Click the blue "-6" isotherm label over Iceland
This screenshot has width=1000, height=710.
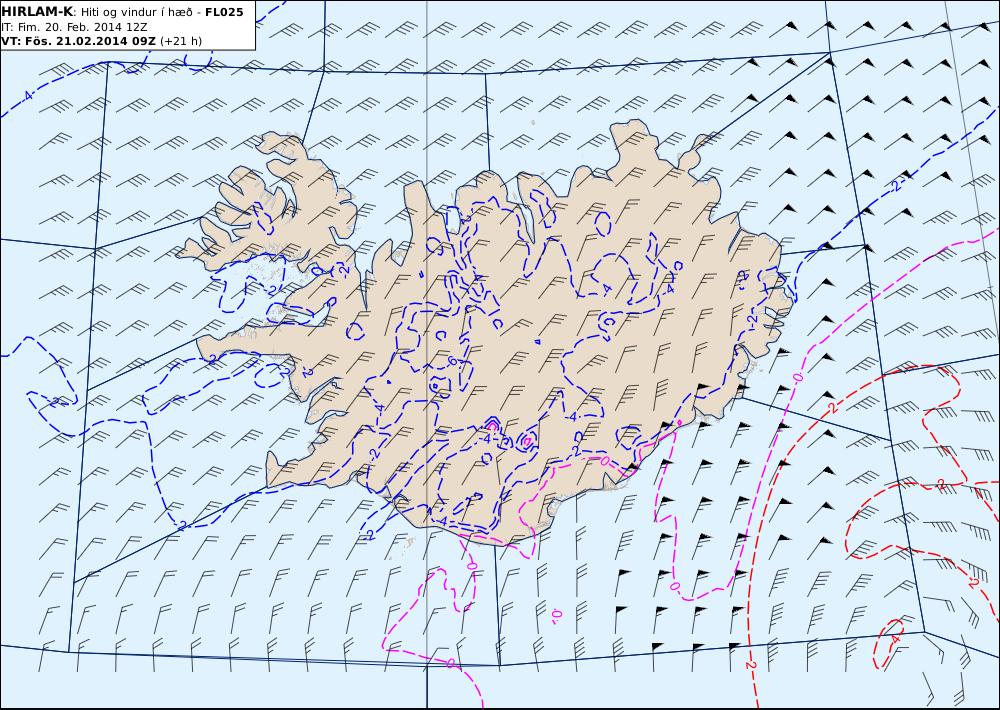coord(452,362)
